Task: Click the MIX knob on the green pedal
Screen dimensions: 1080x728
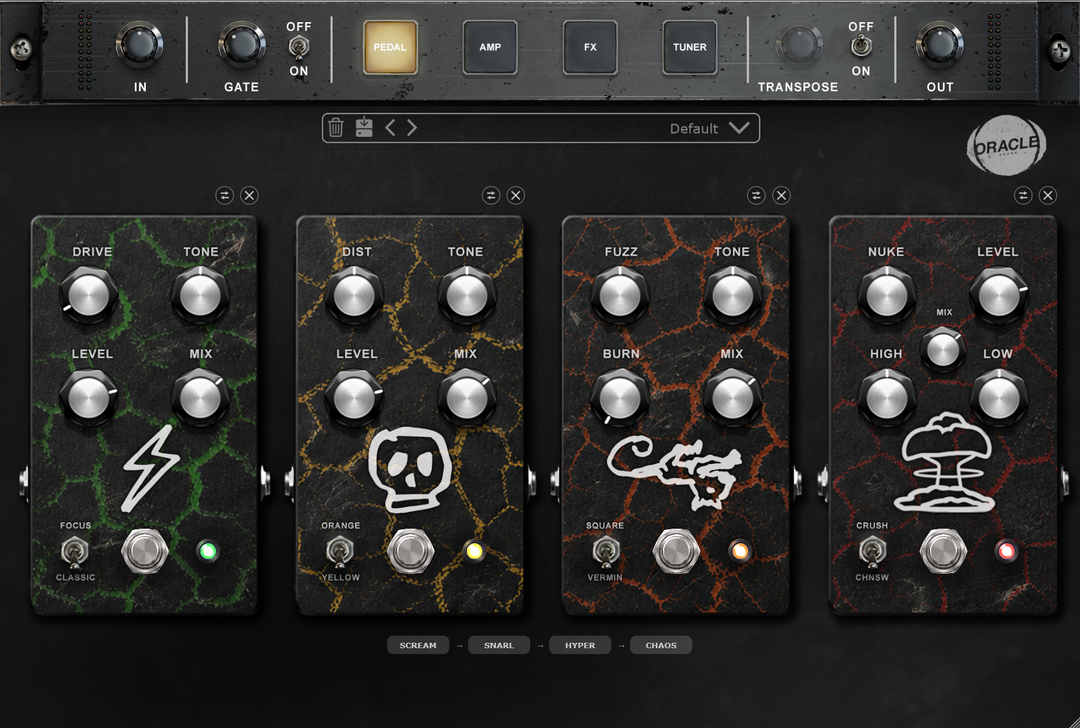Action: 200,398
